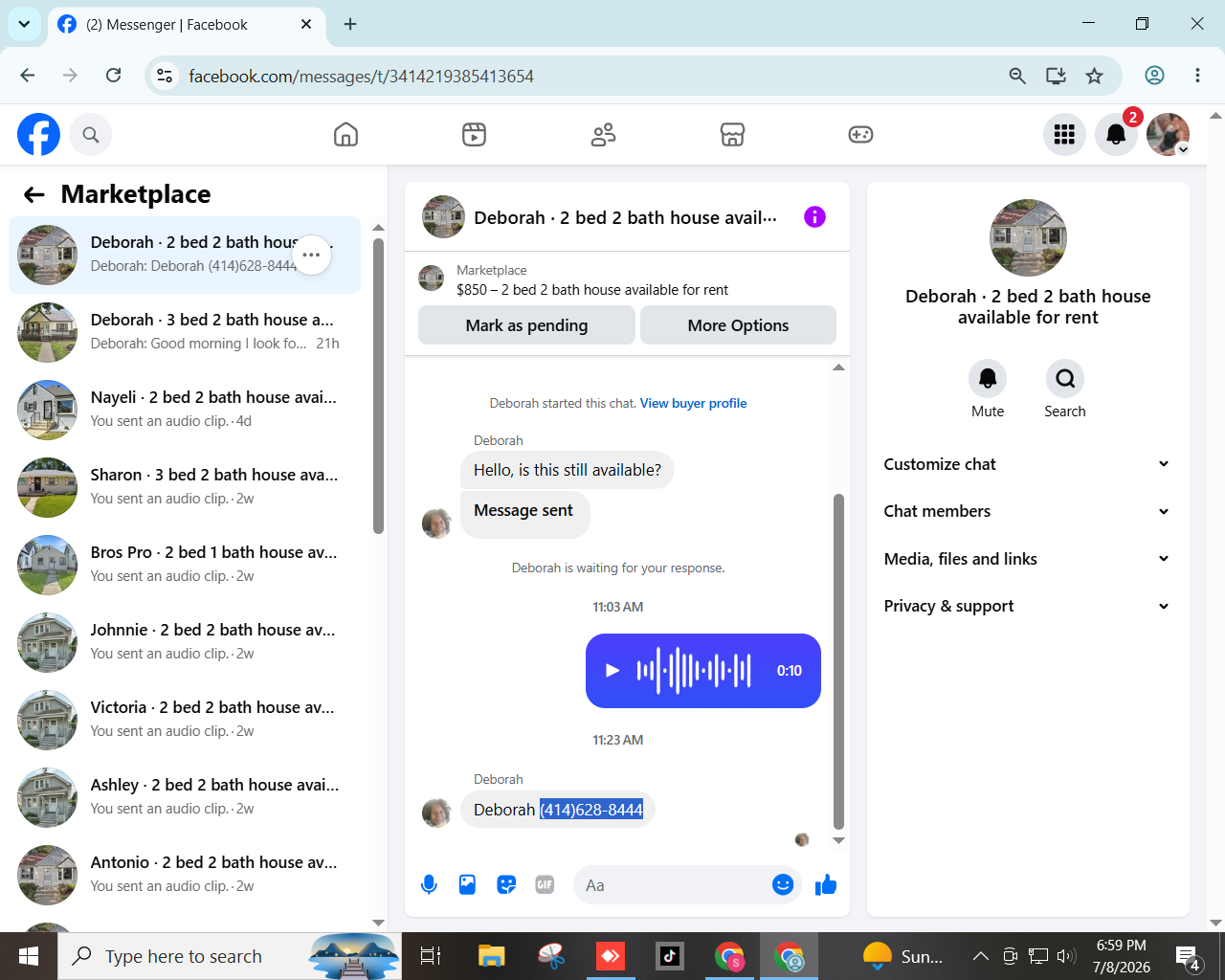Viewport: 1225px width, 980px height.
Task: Open Sharon 3 bed 2 bath chat
Action: click(185, 487)
